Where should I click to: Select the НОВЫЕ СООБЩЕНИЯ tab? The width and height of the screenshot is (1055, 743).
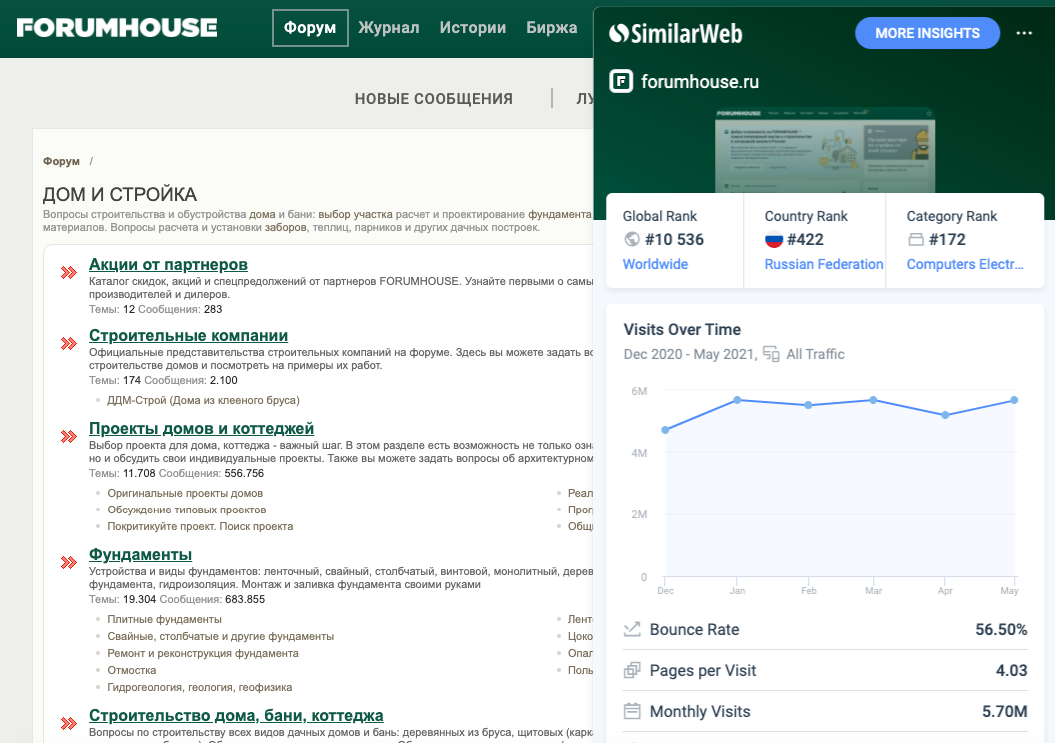(433, 99)
